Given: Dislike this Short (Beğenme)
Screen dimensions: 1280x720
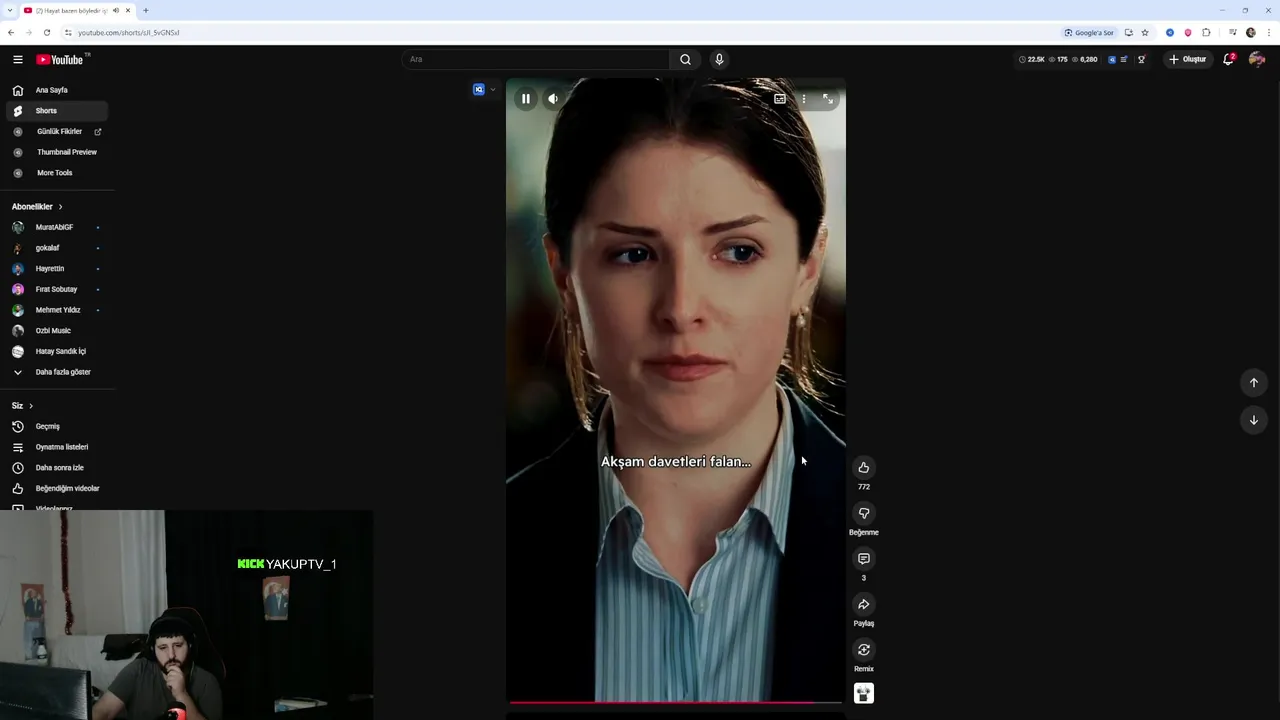Looking at the screenshot, I should [864, 514].
